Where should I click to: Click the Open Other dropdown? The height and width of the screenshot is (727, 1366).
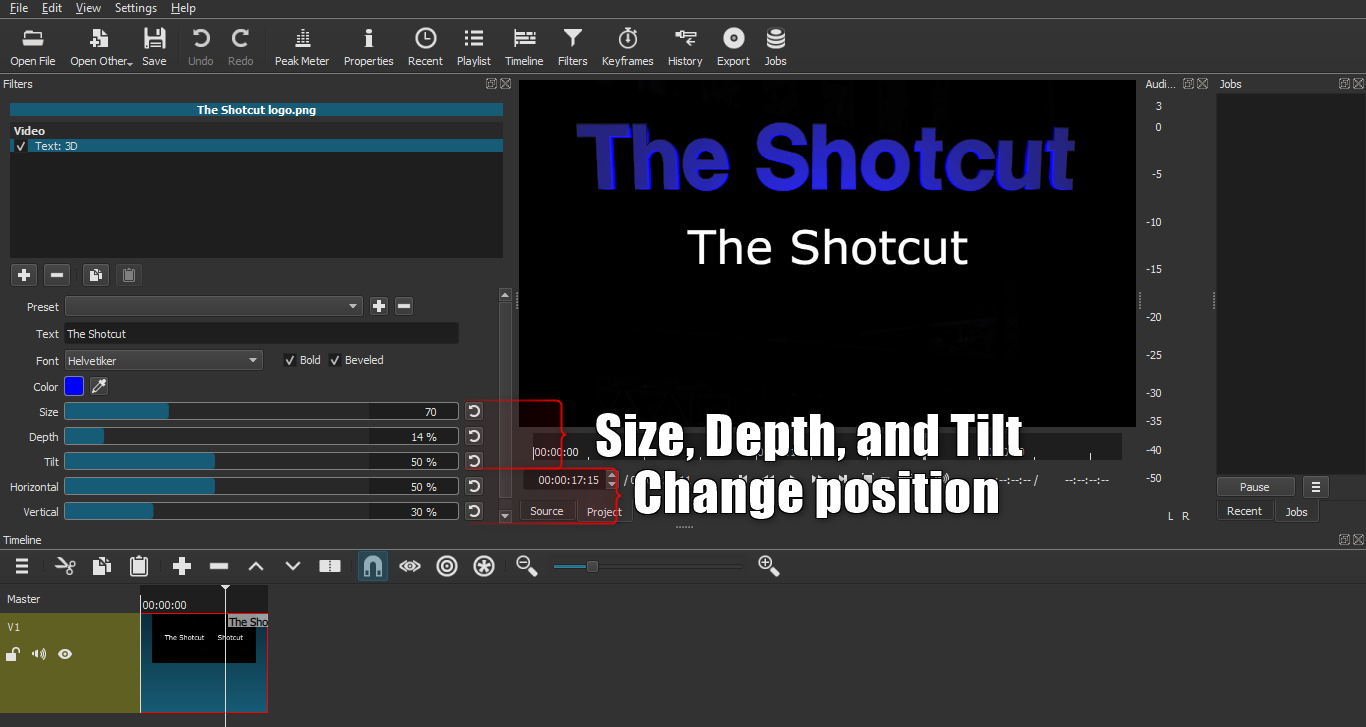coord(99,47)
